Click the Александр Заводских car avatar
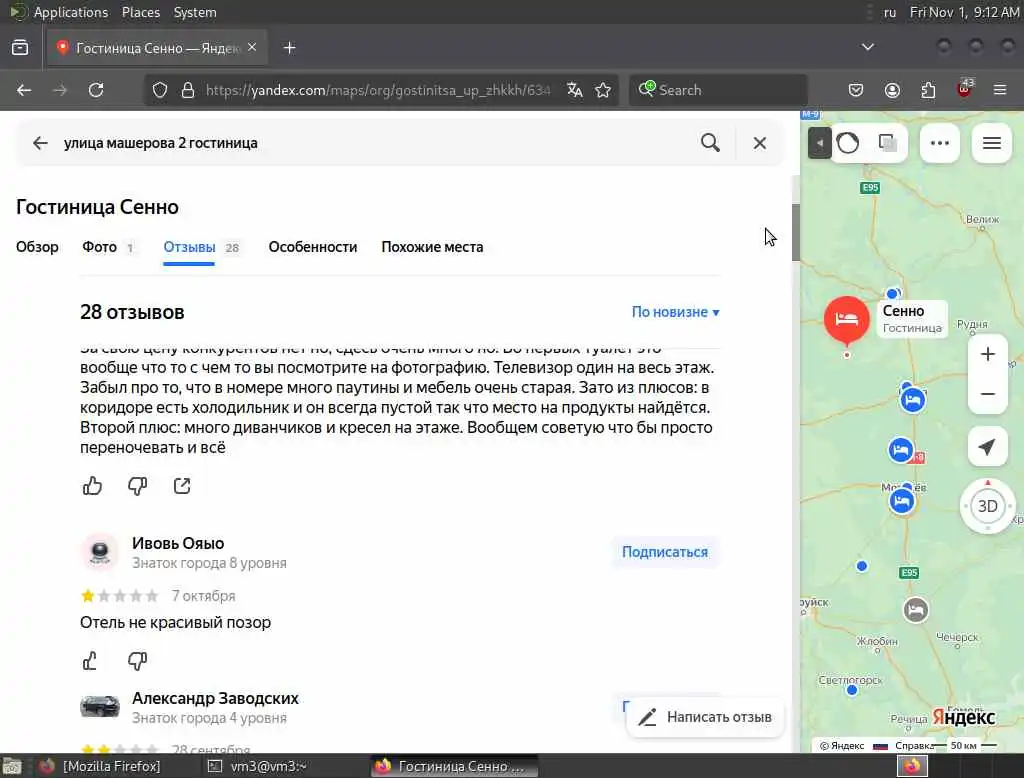This screenshot has width=1024, height=778. (99, 707)
